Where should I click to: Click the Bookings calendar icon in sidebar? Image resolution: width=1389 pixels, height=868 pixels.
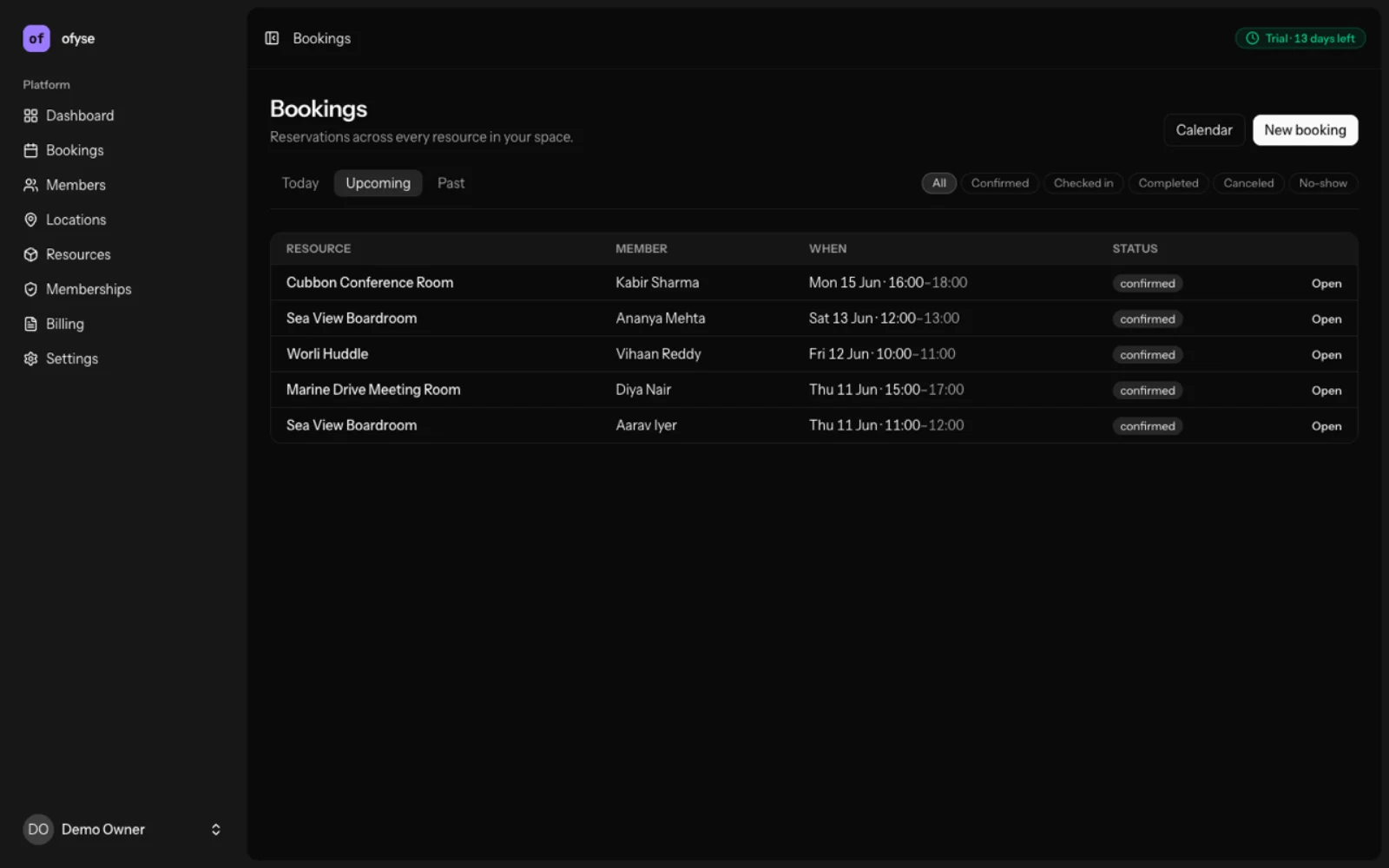pyautogui.click(x=30, y=150)
